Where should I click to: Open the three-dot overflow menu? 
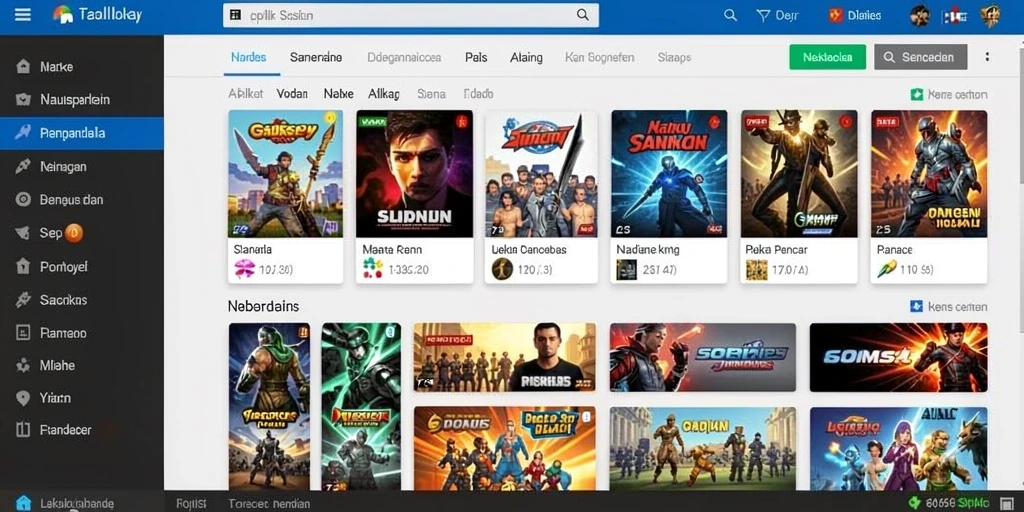(987, 57)
